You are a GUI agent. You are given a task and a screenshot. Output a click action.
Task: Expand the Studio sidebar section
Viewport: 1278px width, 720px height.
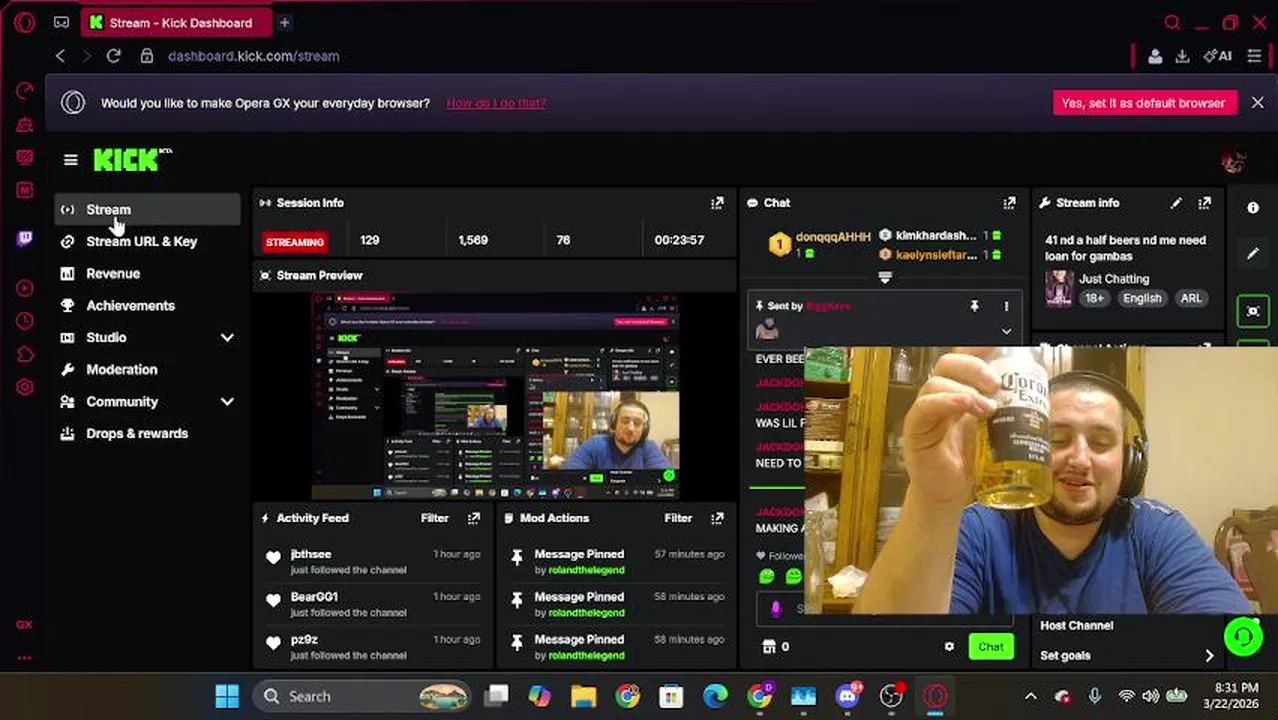pyautogui.click(x=227, y=338)
